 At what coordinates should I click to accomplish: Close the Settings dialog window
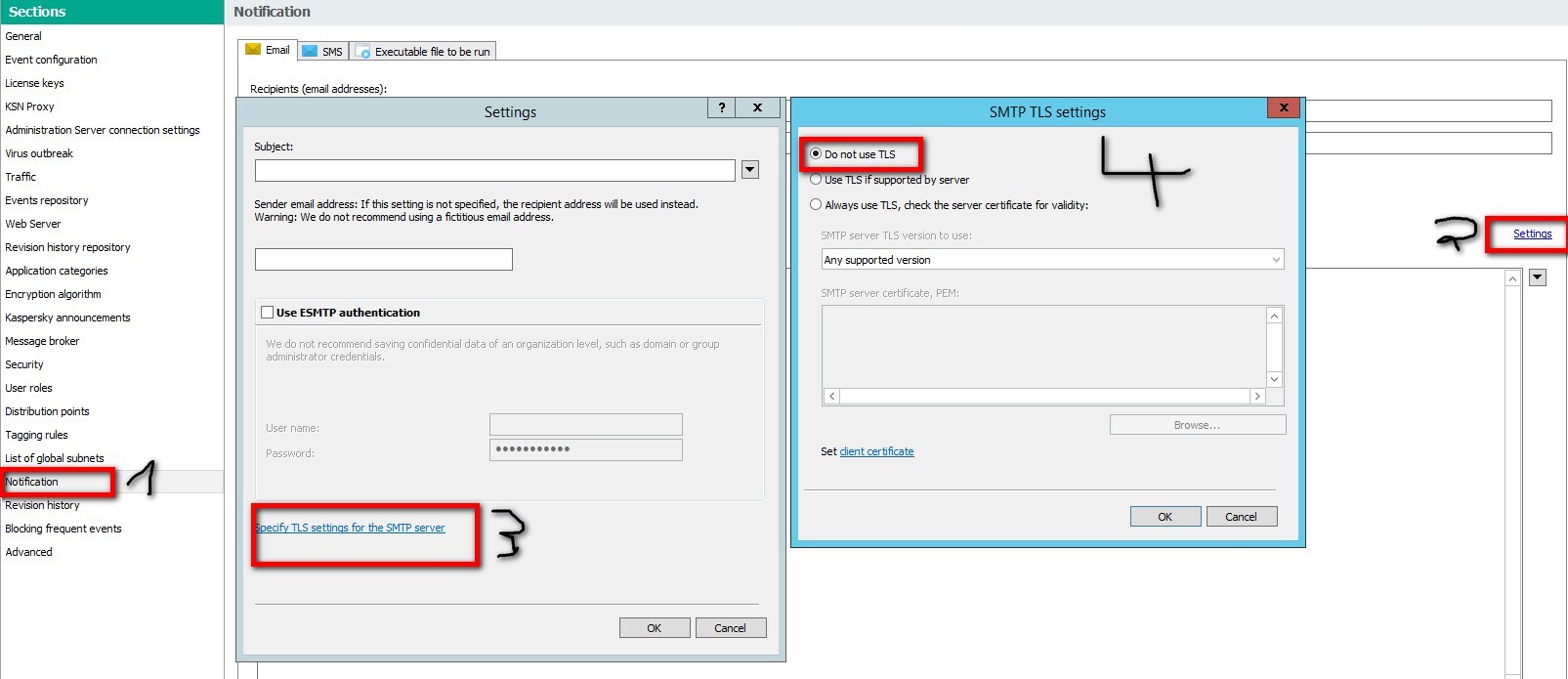(757, 107)
